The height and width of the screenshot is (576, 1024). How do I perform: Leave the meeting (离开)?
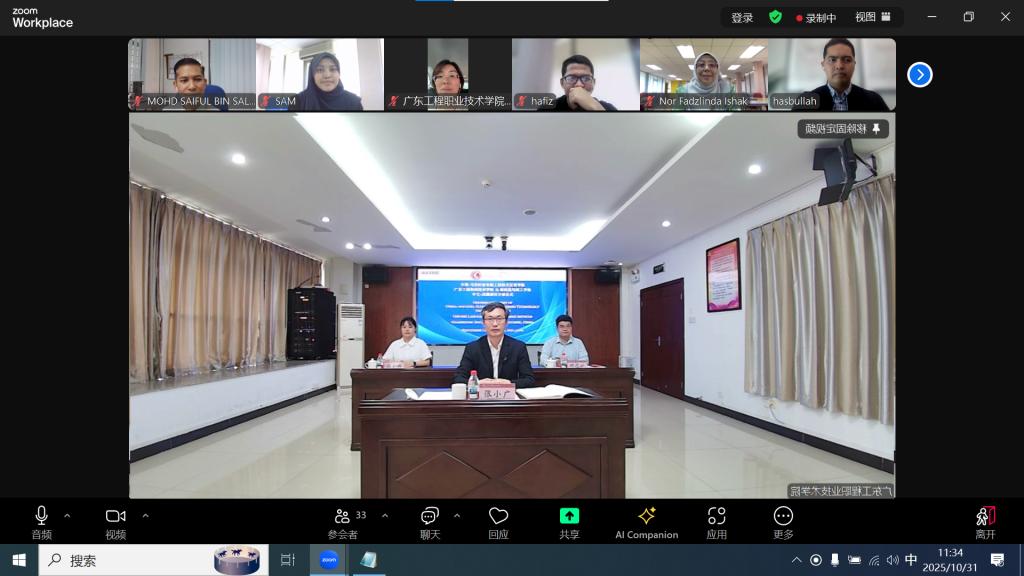(x=985, y=522)
